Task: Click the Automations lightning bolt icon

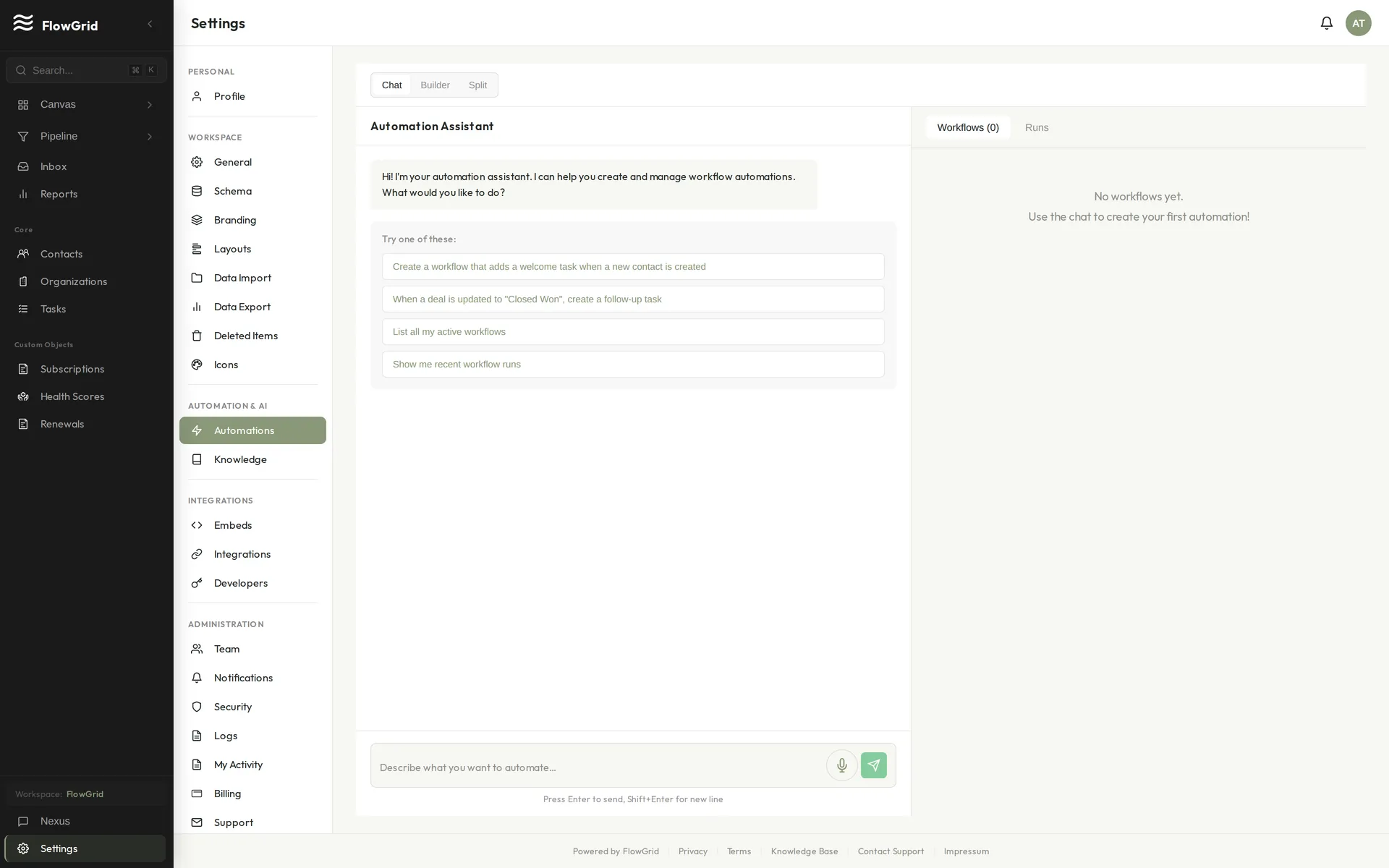Action: click(197, 430)
